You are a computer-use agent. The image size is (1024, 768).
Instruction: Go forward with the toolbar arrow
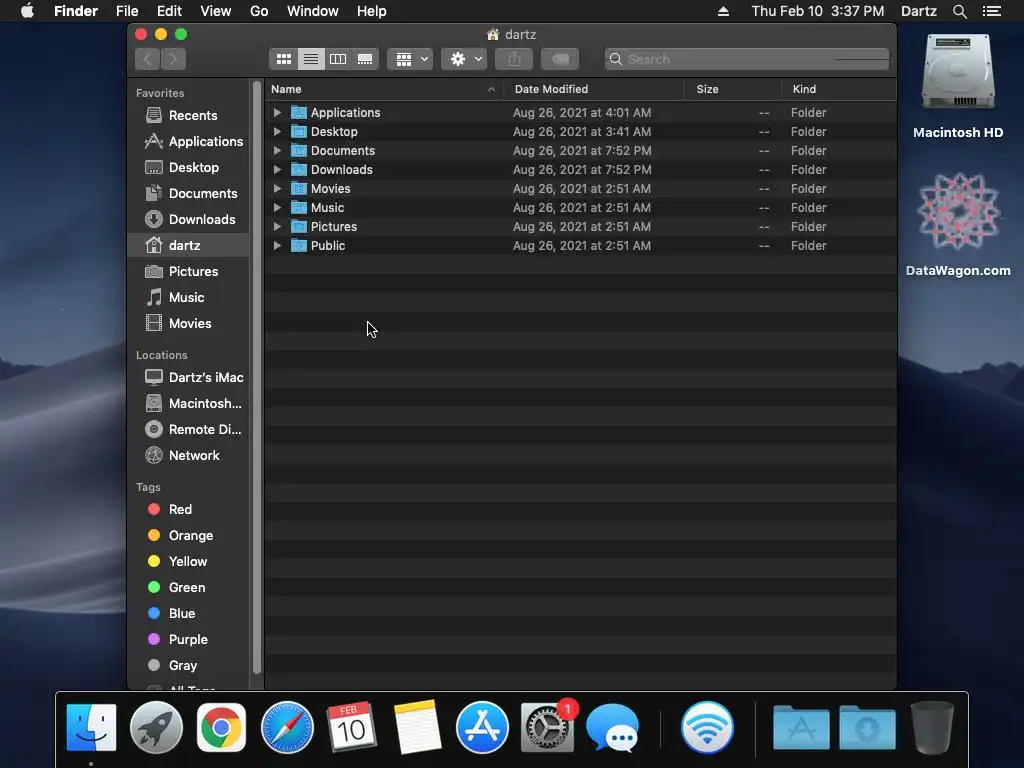173,59
